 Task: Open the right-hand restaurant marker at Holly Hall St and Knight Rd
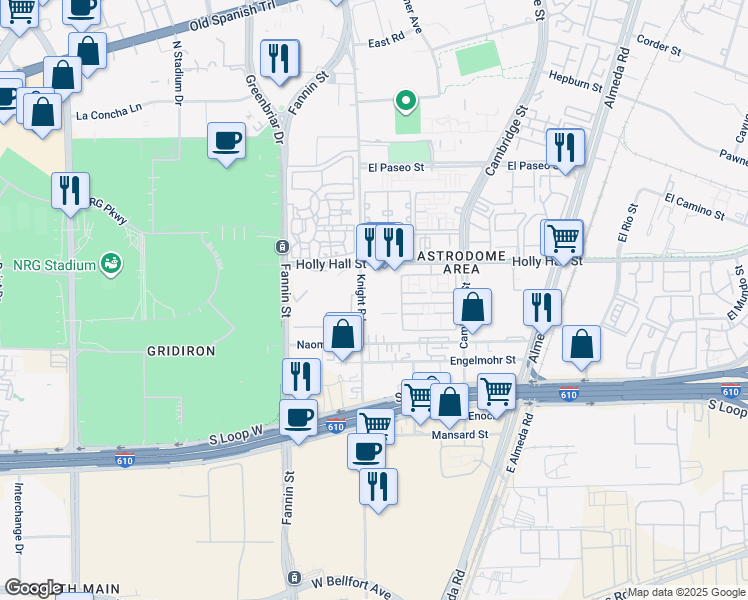point(395,246)
